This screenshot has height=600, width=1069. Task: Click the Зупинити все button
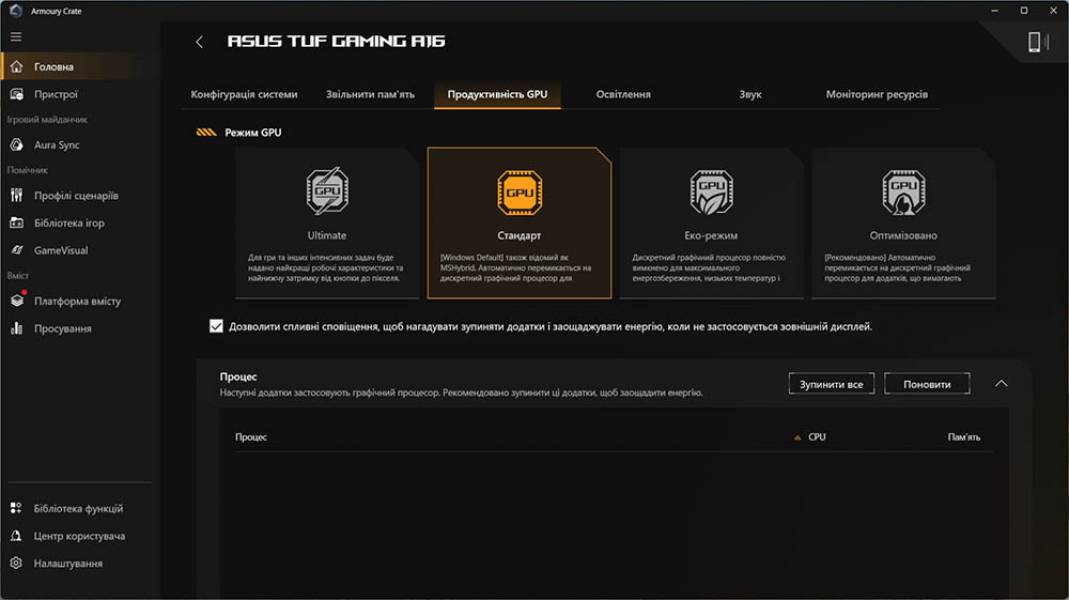click(x=831, y=384)
